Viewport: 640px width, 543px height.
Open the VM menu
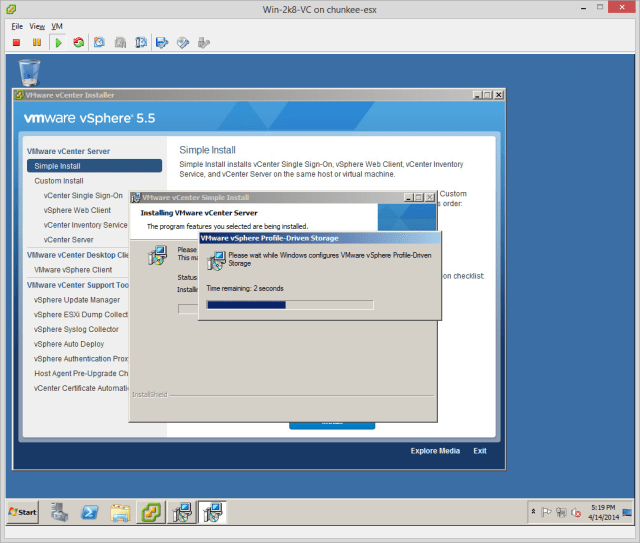point(57,27)
